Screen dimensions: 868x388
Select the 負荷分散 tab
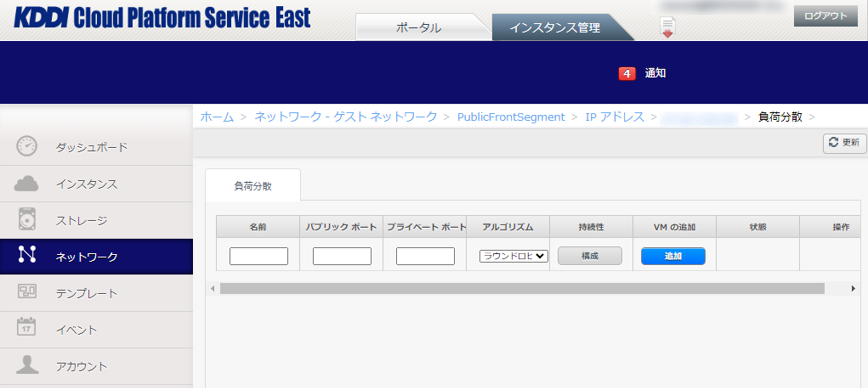253,186
